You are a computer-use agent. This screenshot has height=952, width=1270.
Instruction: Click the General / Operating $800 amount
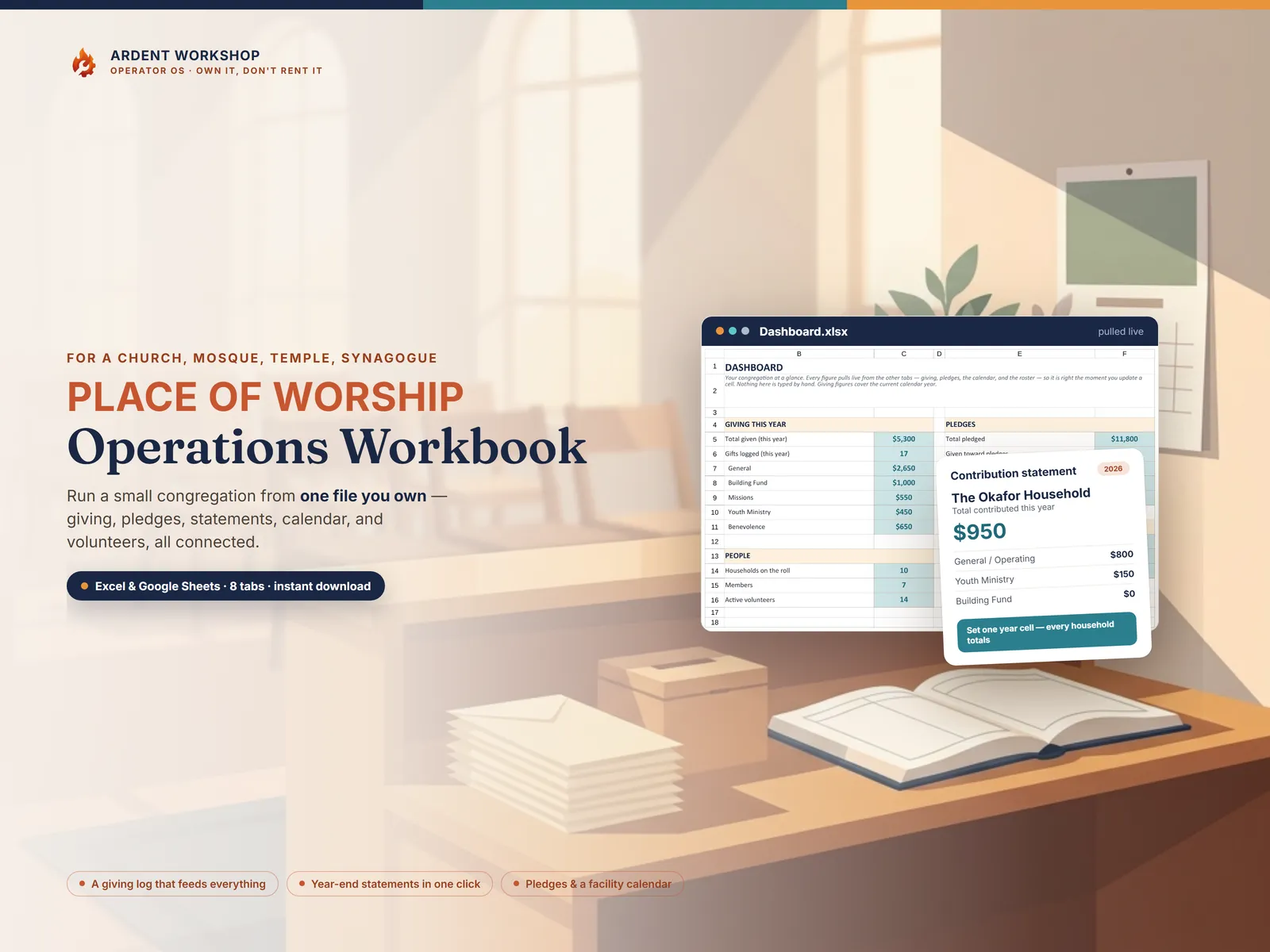(1122, 555)
